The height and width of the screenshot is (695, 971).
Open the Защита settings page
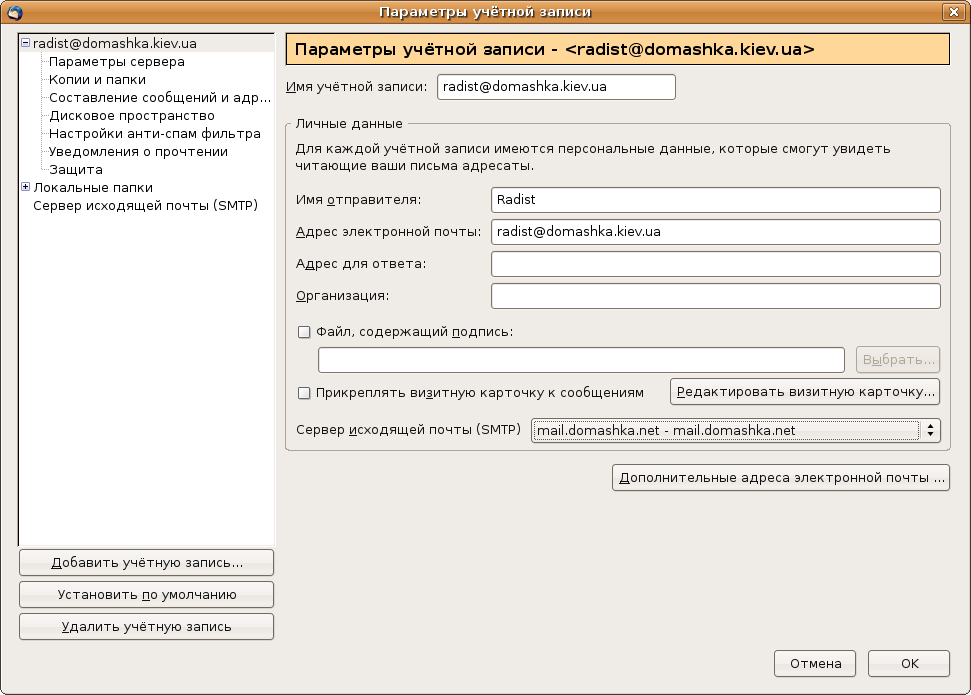tap(76, 170)
